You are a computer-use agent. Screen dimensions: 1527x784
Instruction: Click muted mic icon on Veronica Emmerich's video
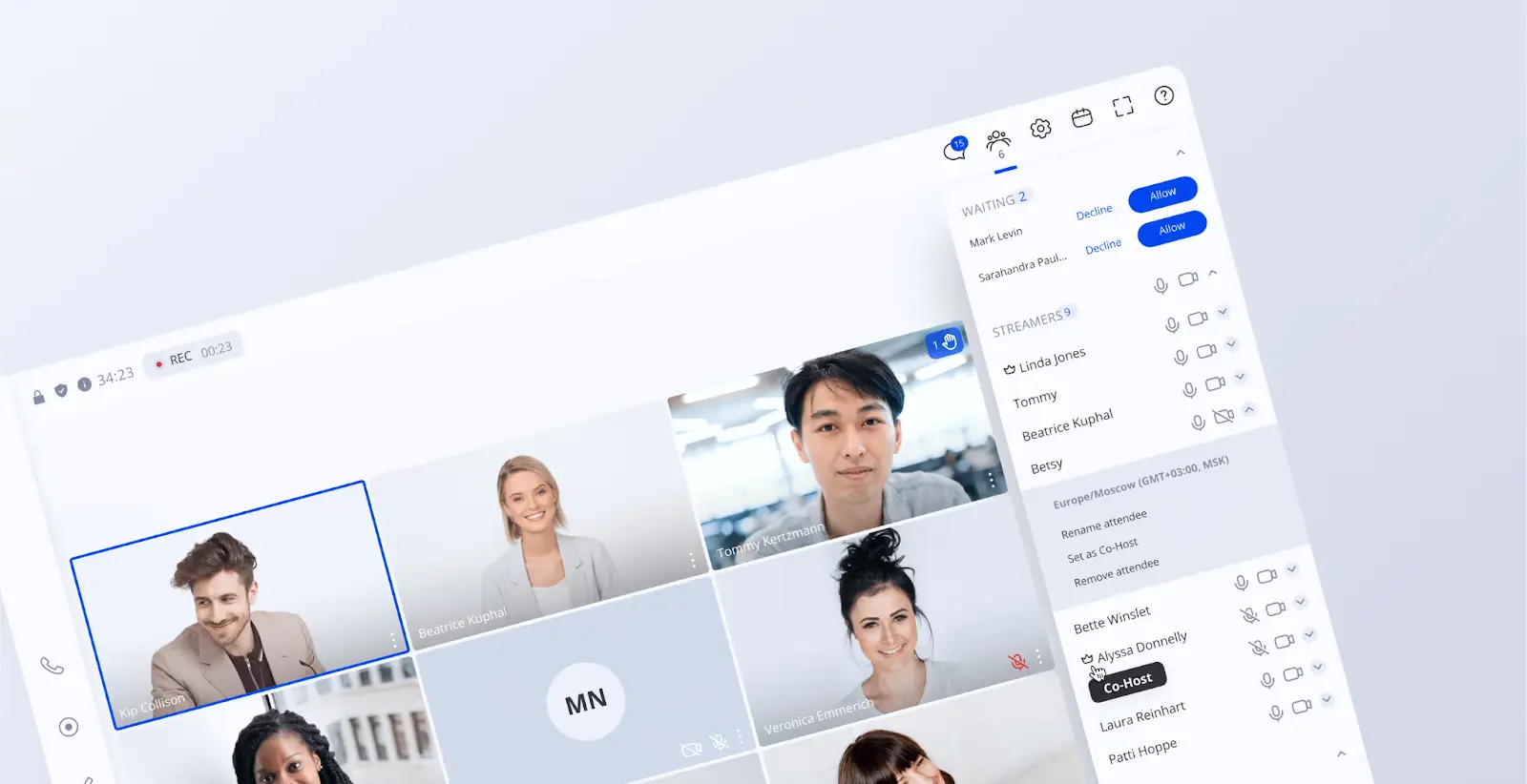[1018, 661]
